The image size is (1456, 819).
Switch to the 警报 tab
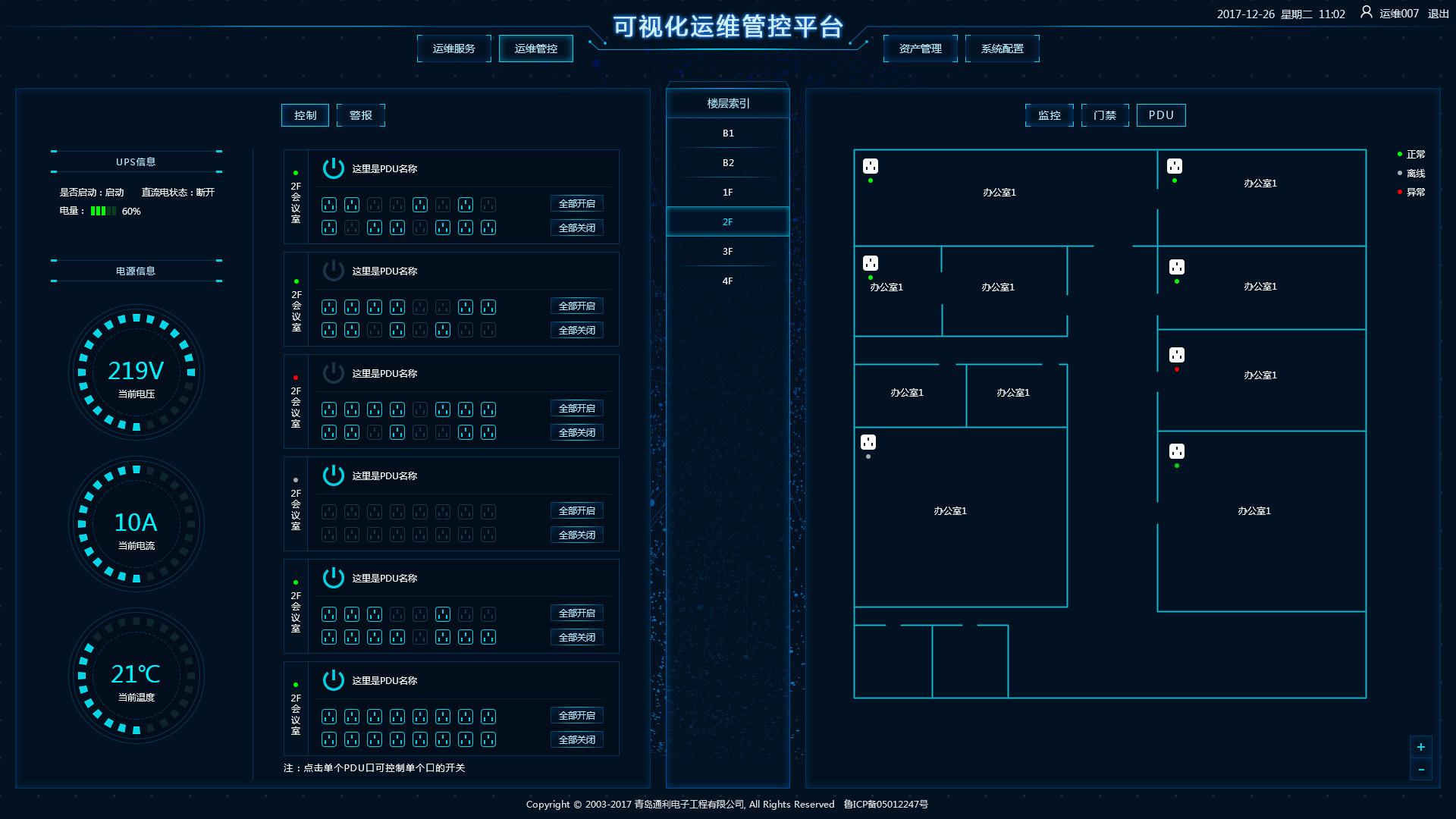pos(360,115)
